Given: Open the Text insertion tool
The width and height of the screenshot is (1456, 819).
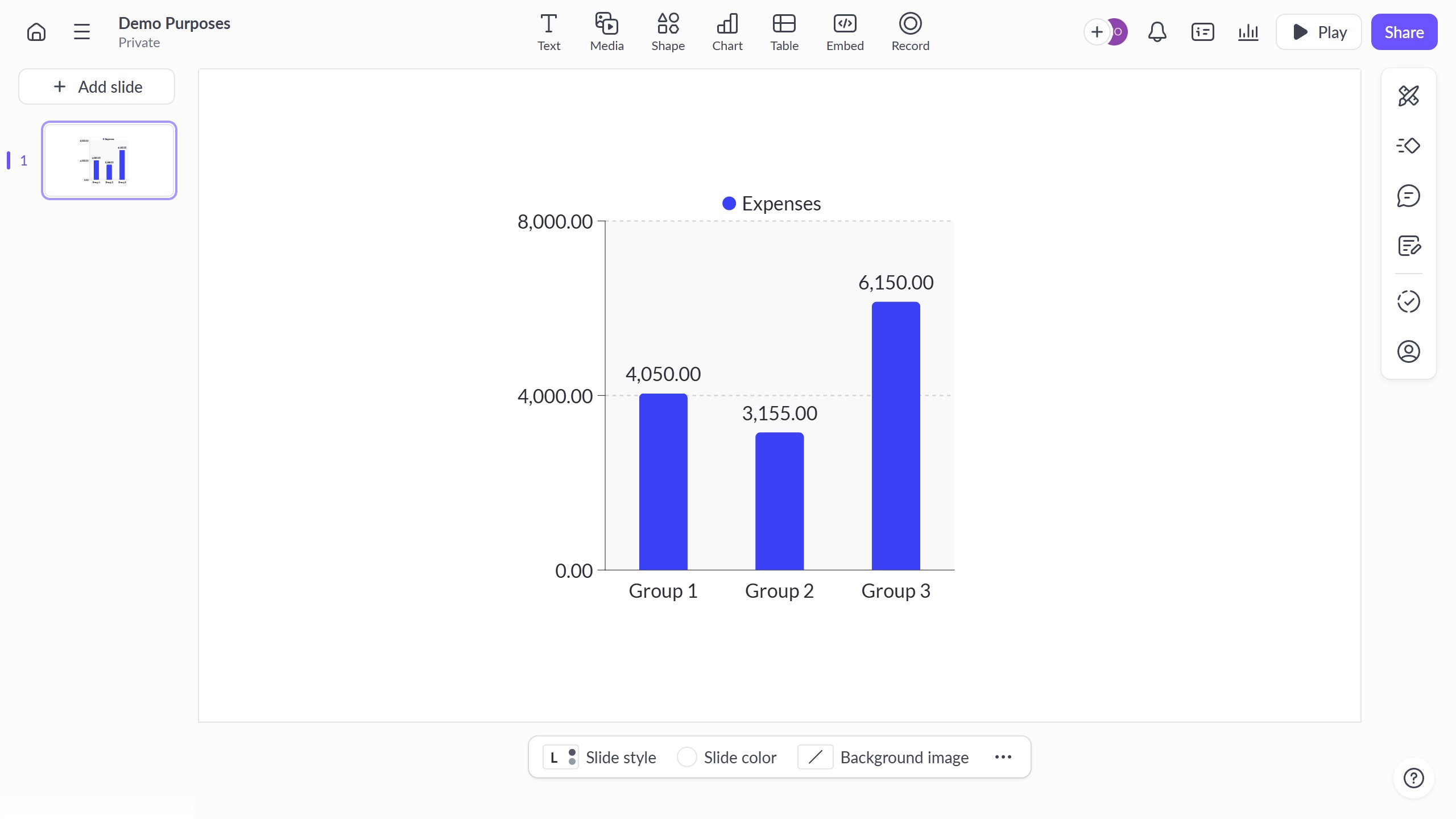Looking at the screenshot, I should click(548, 31).
